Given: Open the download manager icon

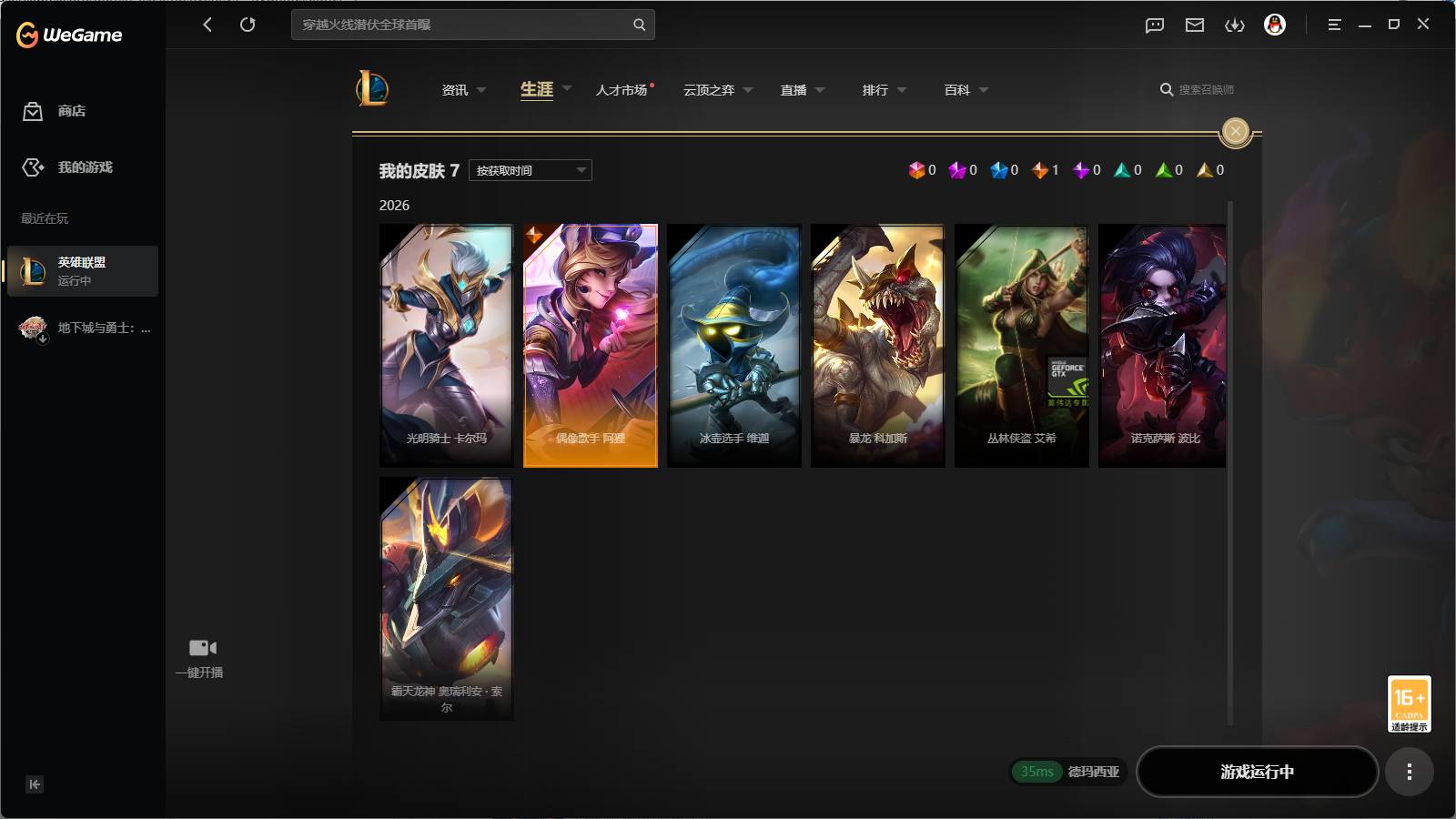Looking at the screenshot, I should pyautogui.click(x=1235, y=25).
